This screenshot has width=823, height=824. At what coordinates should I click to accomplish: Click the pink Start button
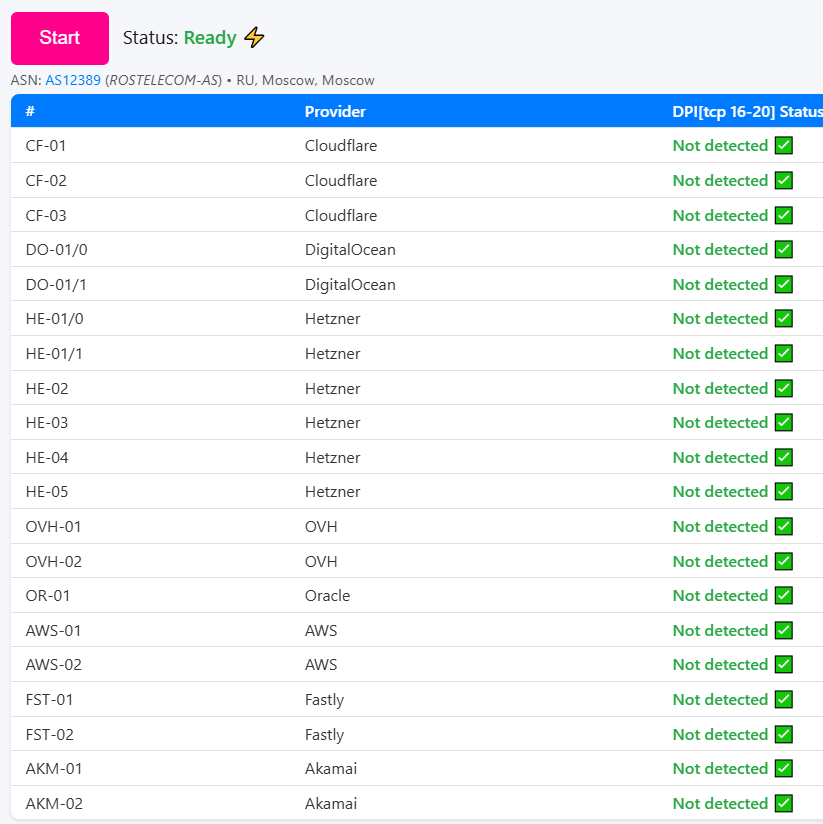tap(60, 38)
